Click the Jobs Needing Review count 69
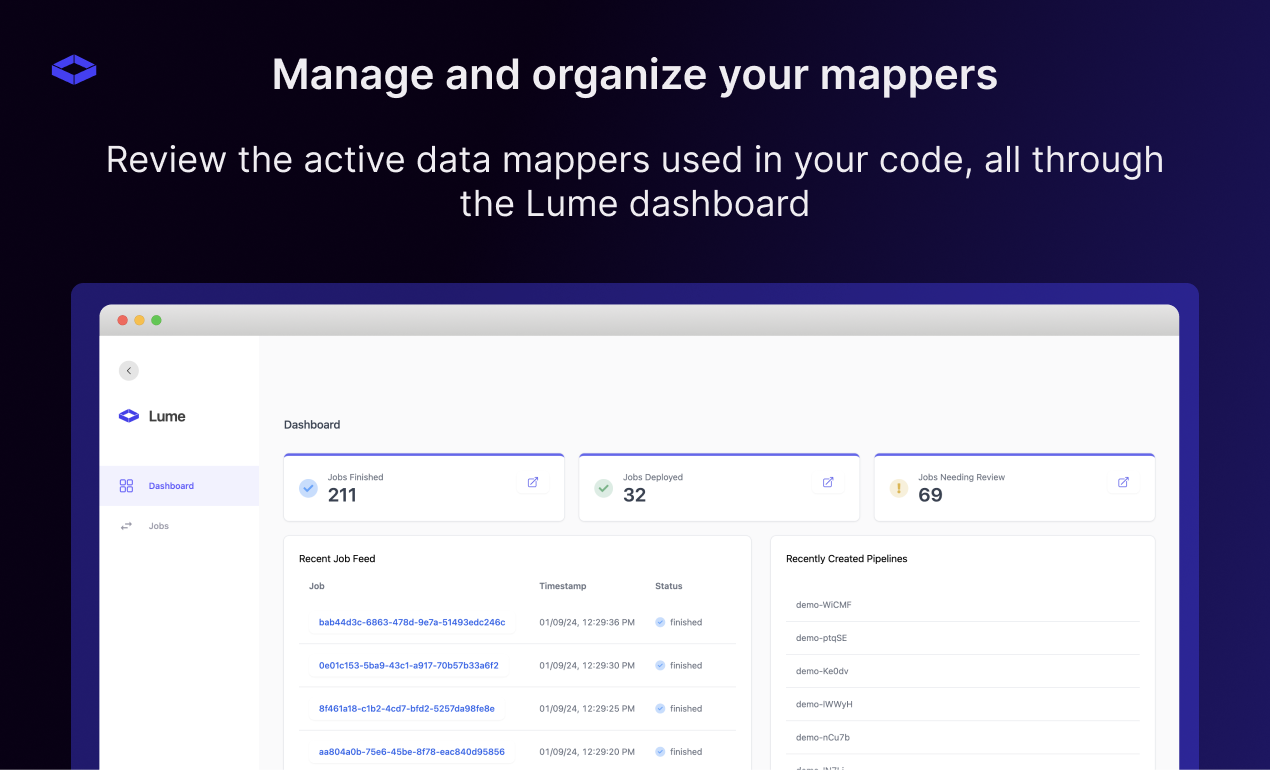Viewport: 1270px width, 770px height. 931,495
